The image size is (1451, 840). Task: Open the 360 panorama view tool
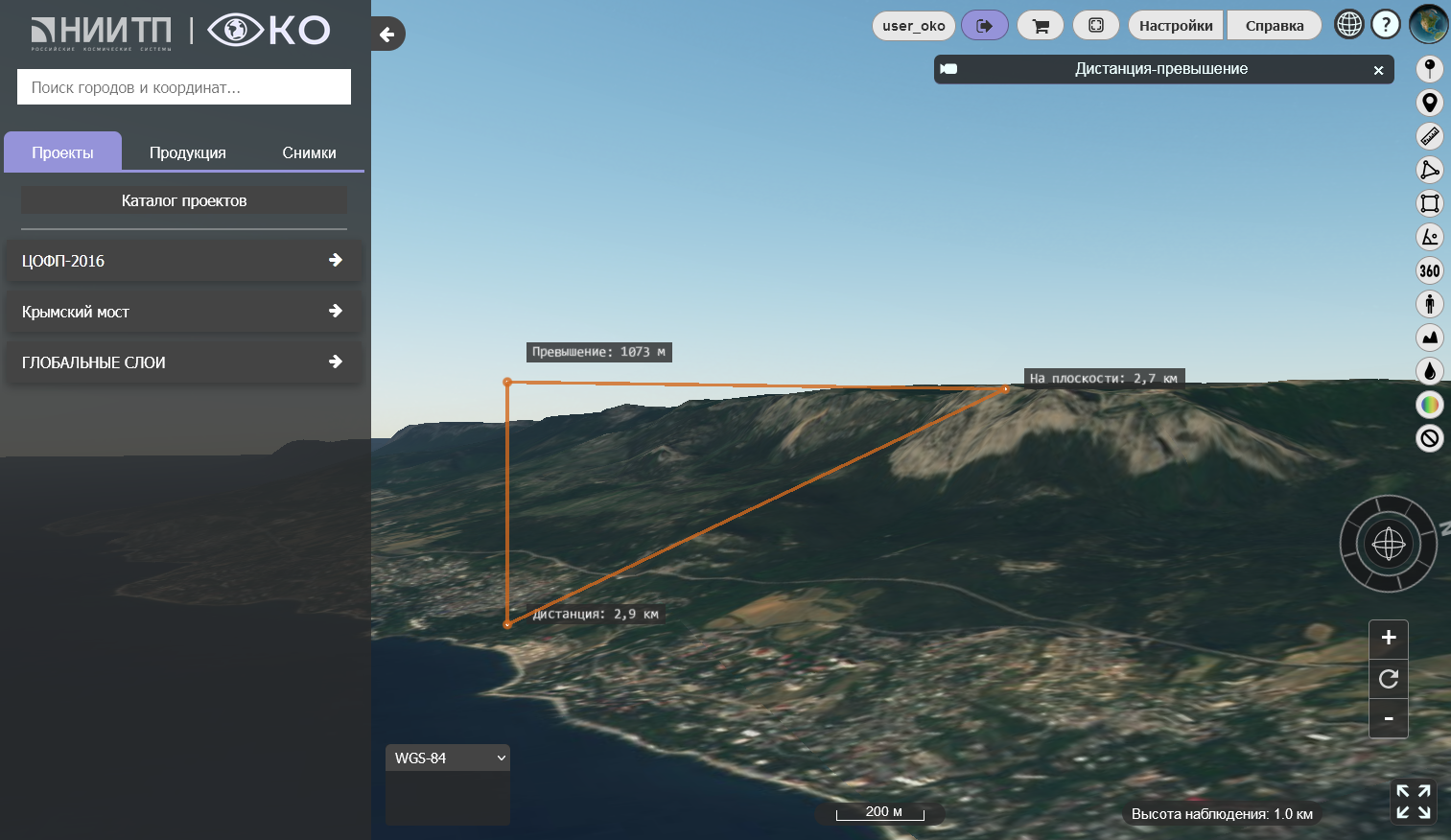click(x=1429, y=270)
